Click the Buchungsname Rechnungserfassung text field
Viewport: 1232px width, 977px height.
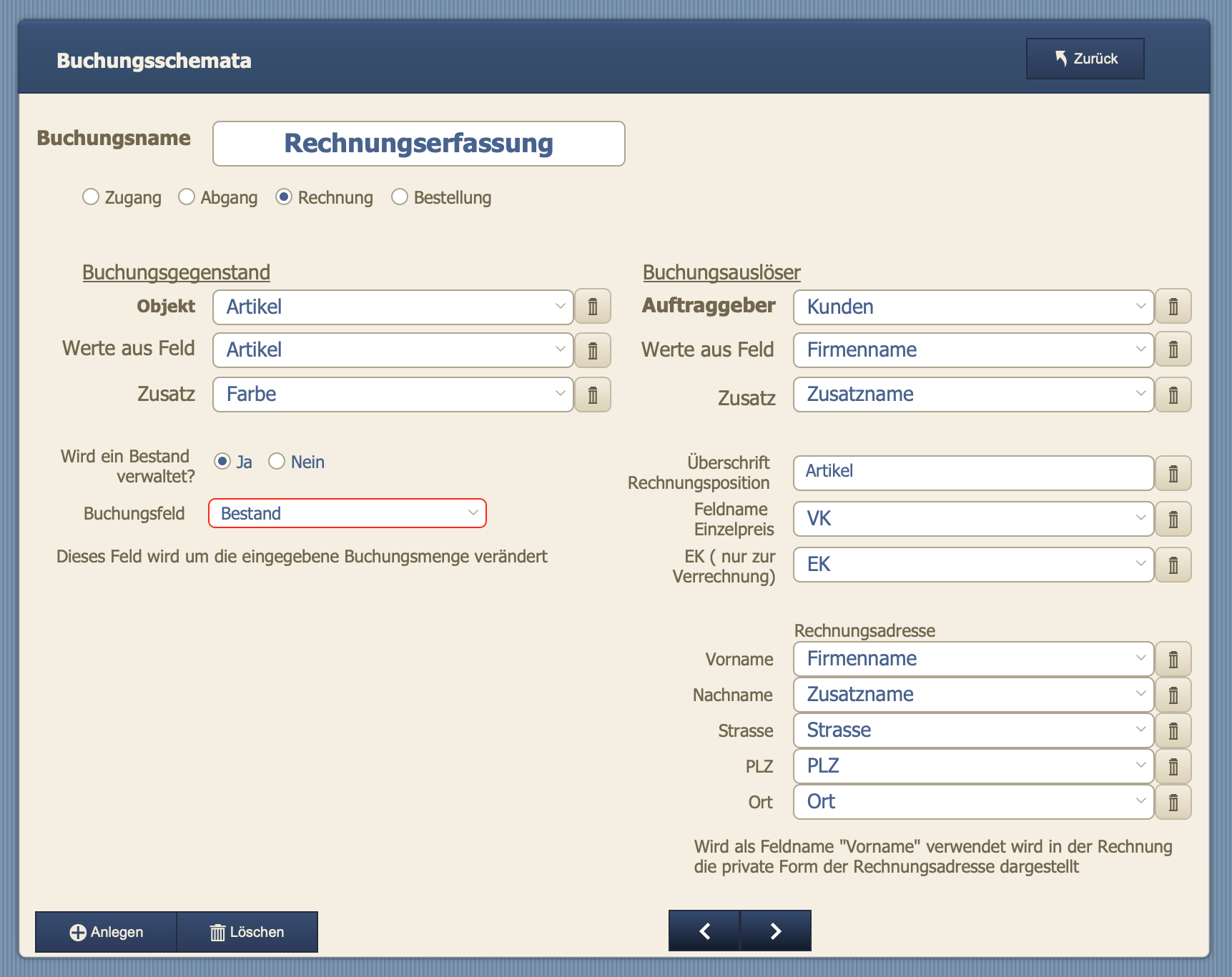coord(418,144)
